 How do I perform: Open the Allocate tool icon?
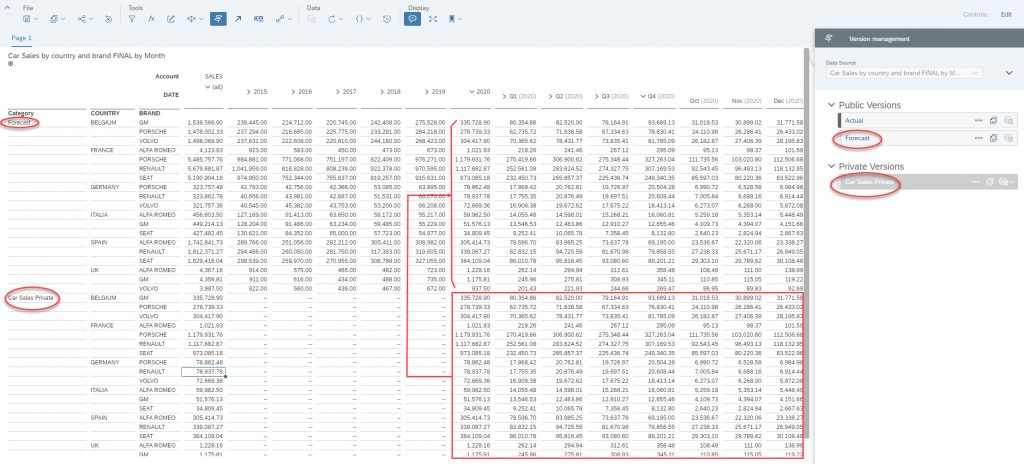coord(191,19)
